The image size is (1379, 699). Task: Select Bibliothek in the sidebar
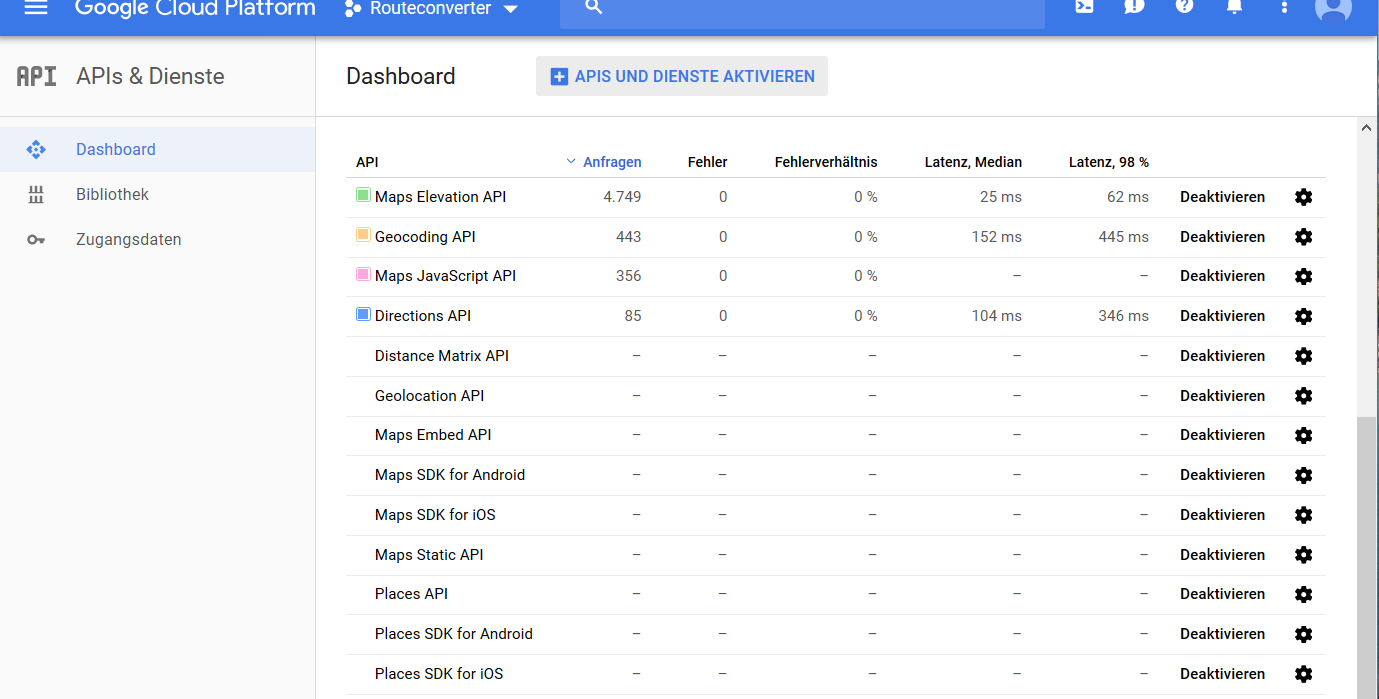pos(112,195)
